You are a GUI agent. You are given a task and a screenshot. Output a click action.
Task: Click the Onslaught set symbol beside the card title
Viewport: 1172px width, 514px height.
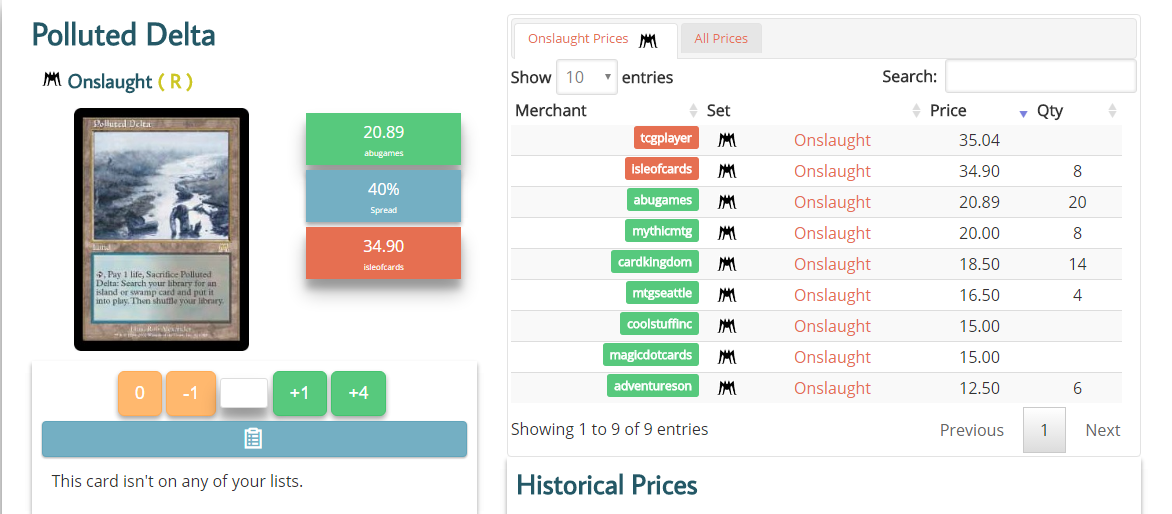pos(52,80)
